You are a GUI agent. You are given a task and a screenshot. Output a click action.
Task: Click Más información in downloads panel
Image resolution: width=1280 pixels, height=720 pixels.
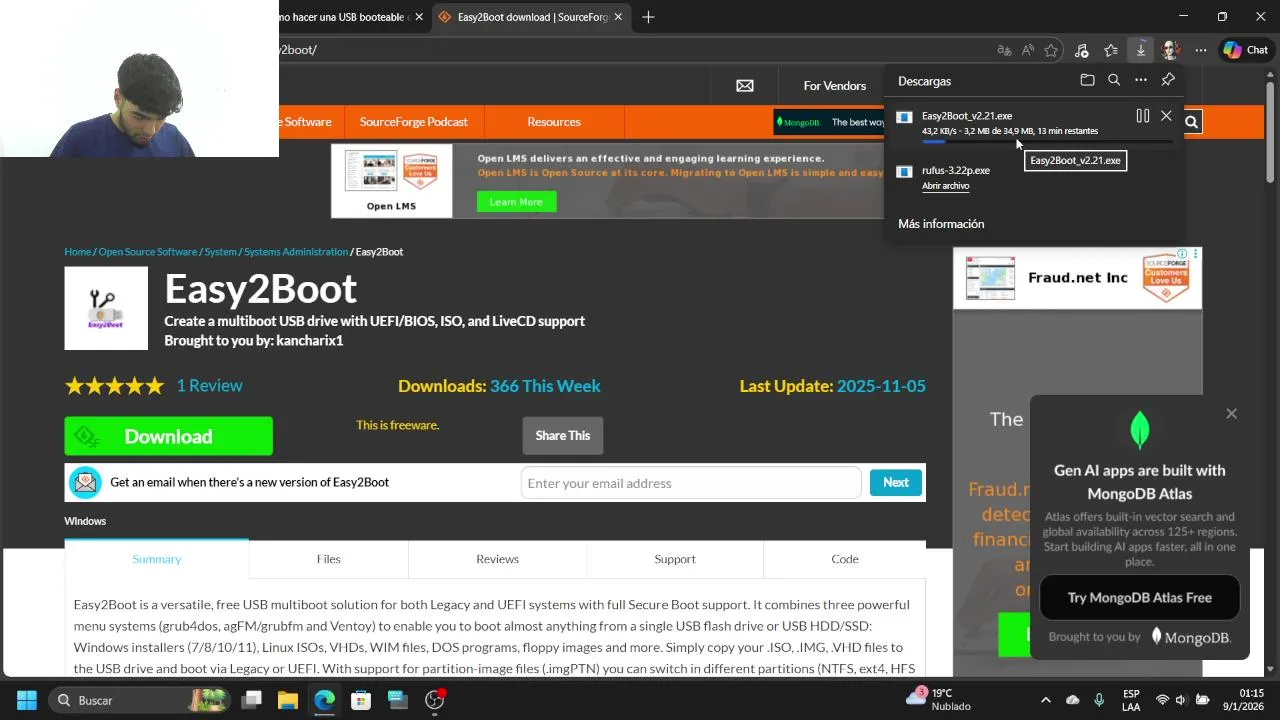coord(941,224)
